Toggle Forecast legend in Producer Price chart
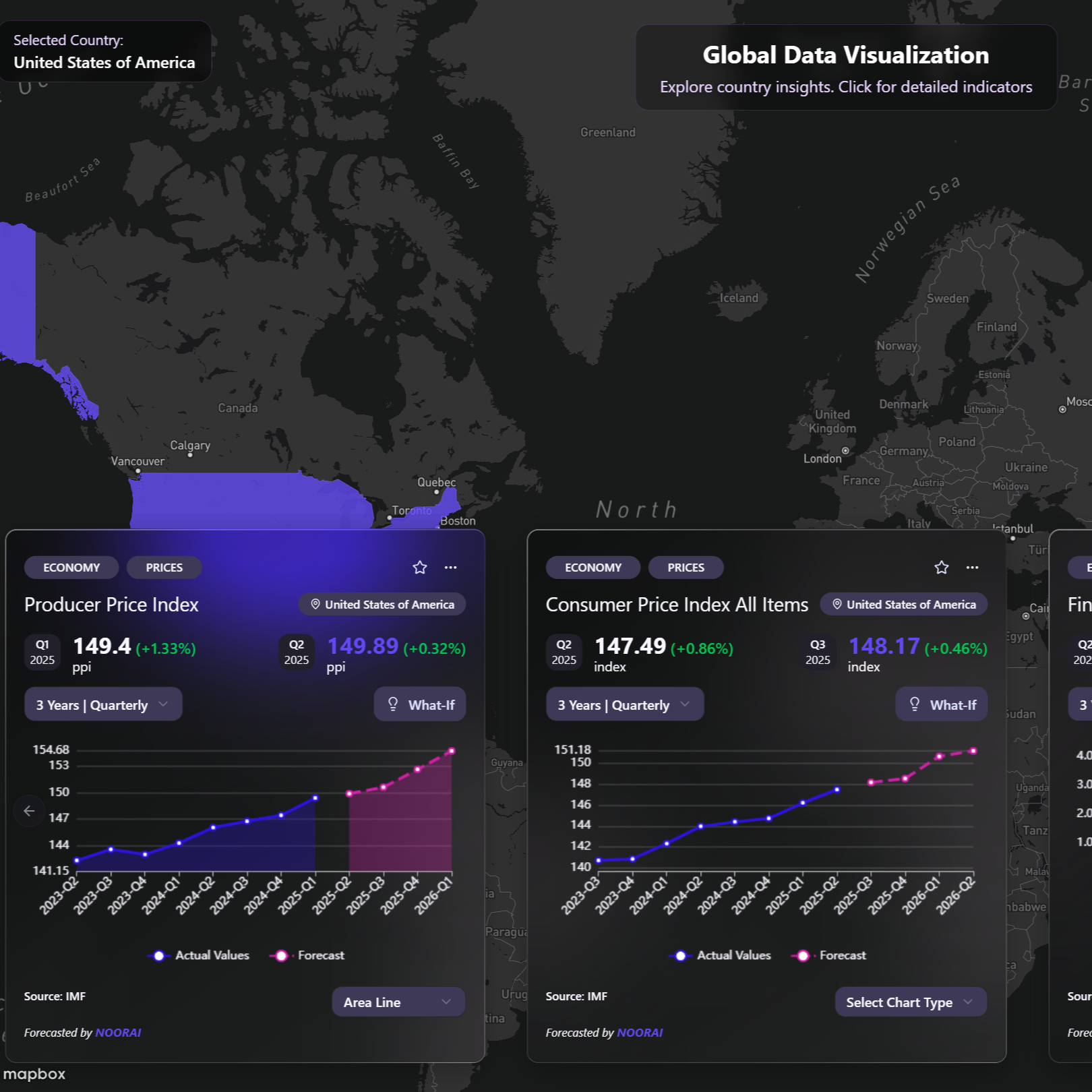Viewport: 1092px width, 1092px height. coord(307,955)
